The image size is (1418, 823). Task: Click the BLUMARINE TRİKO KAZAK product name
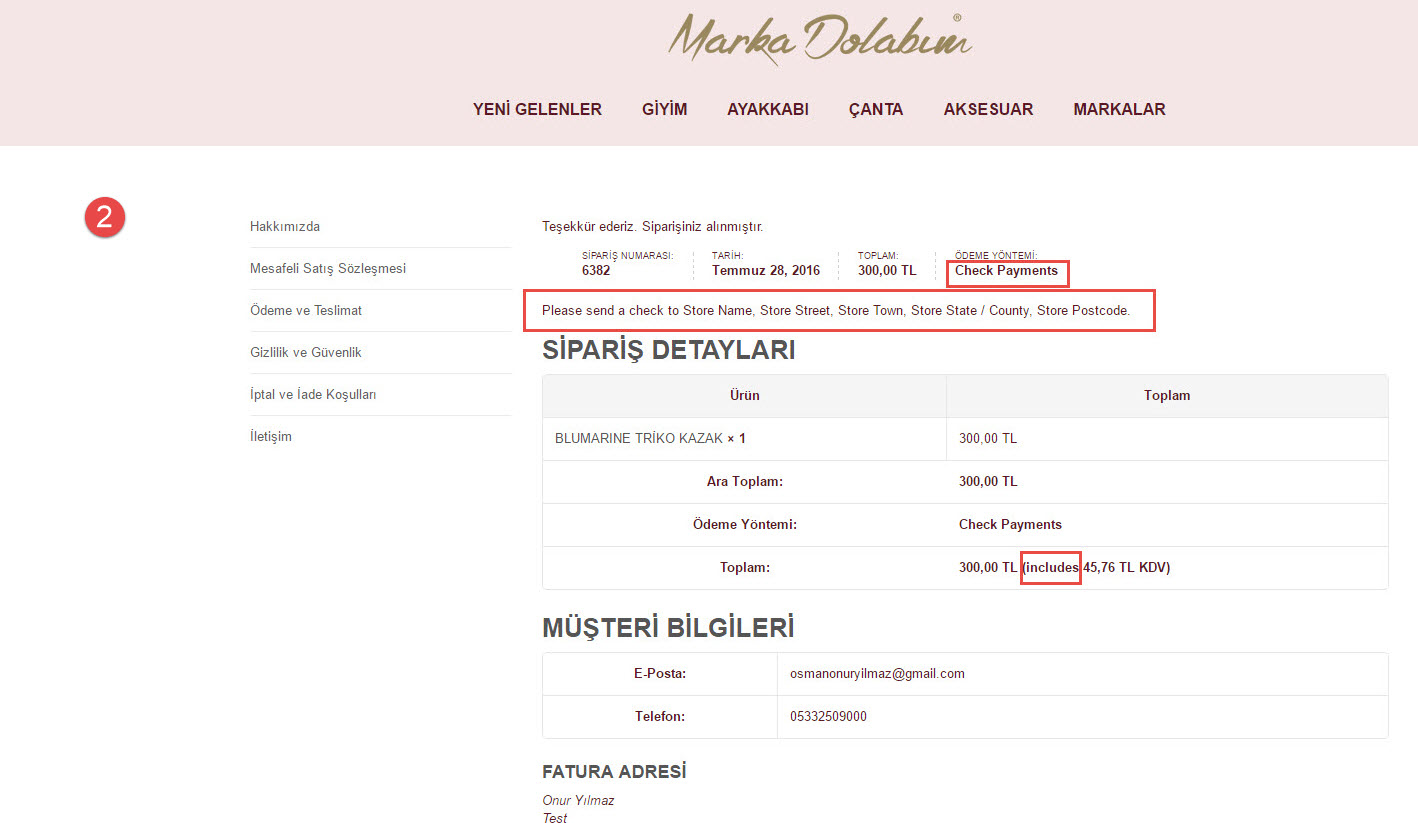638,439
